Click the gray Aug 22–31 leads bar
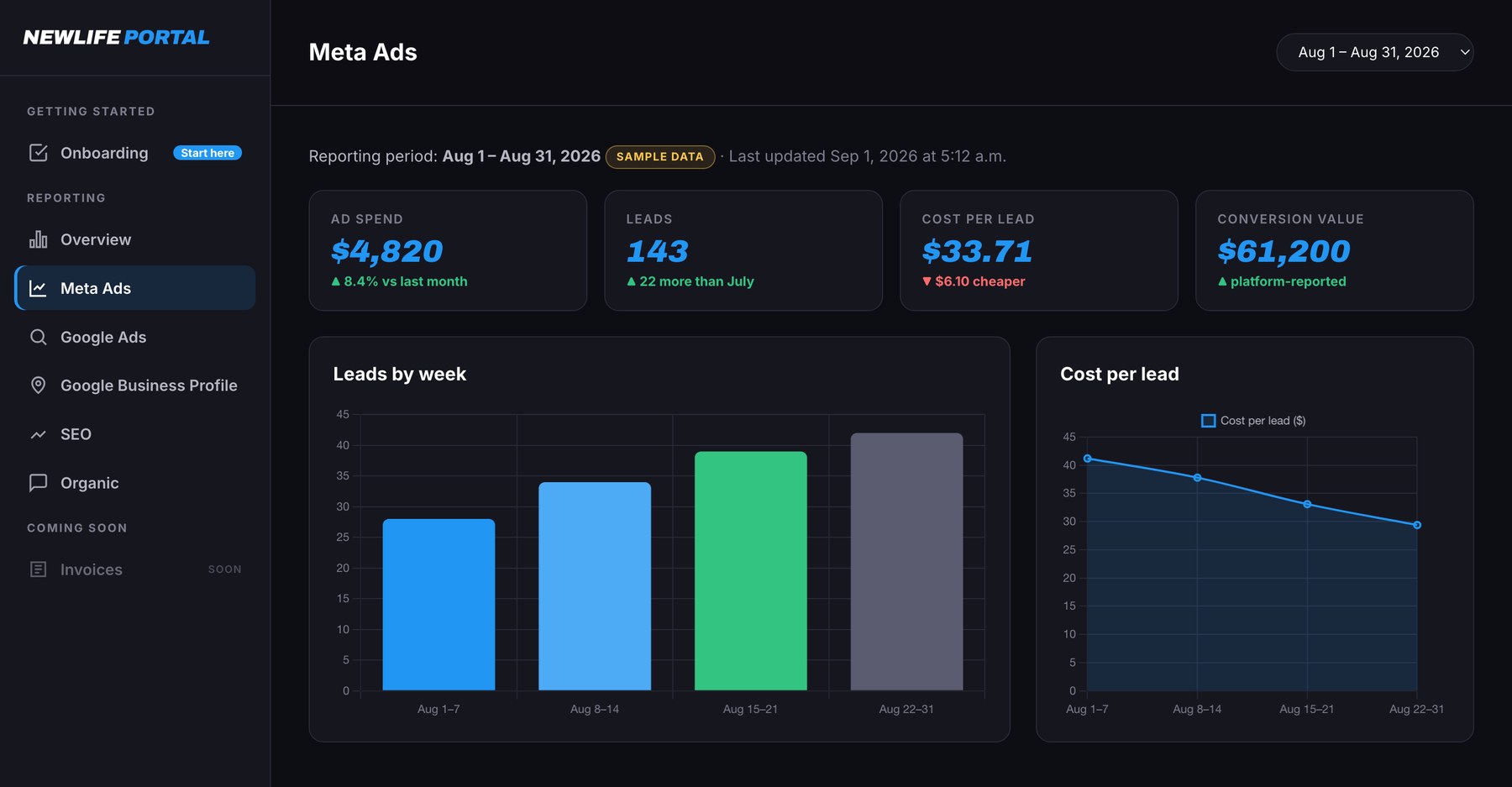This screenshot has height=787, width=1512. (x=906, y=562)
